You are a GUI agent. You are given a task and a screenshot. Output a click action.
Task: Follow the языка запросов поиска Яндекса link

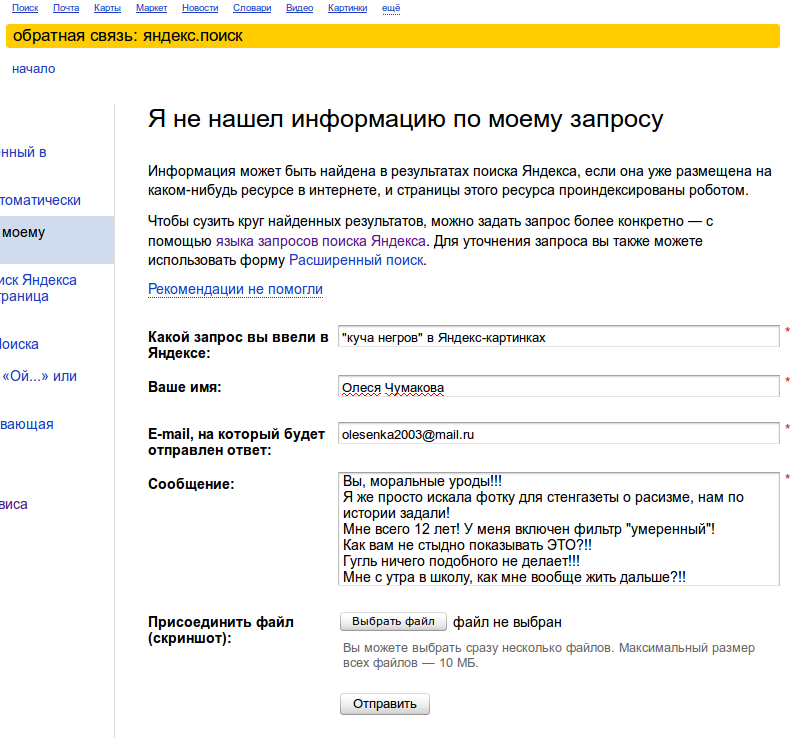point(320,241)
